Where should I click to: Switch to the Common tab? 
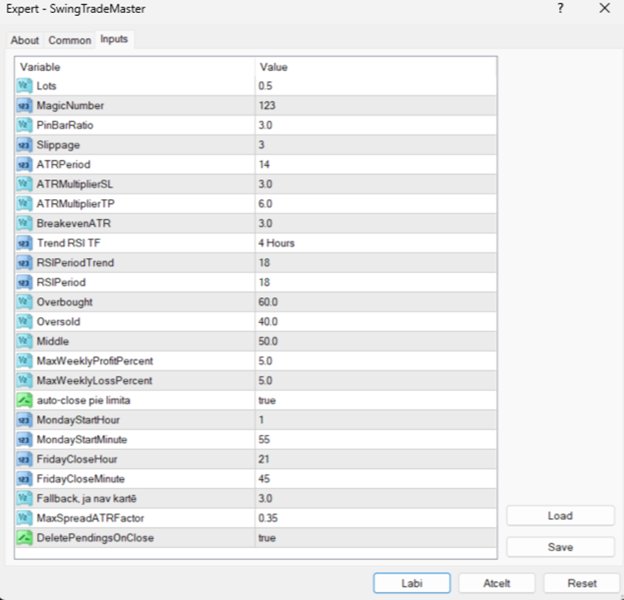click(x=70, y=40)
